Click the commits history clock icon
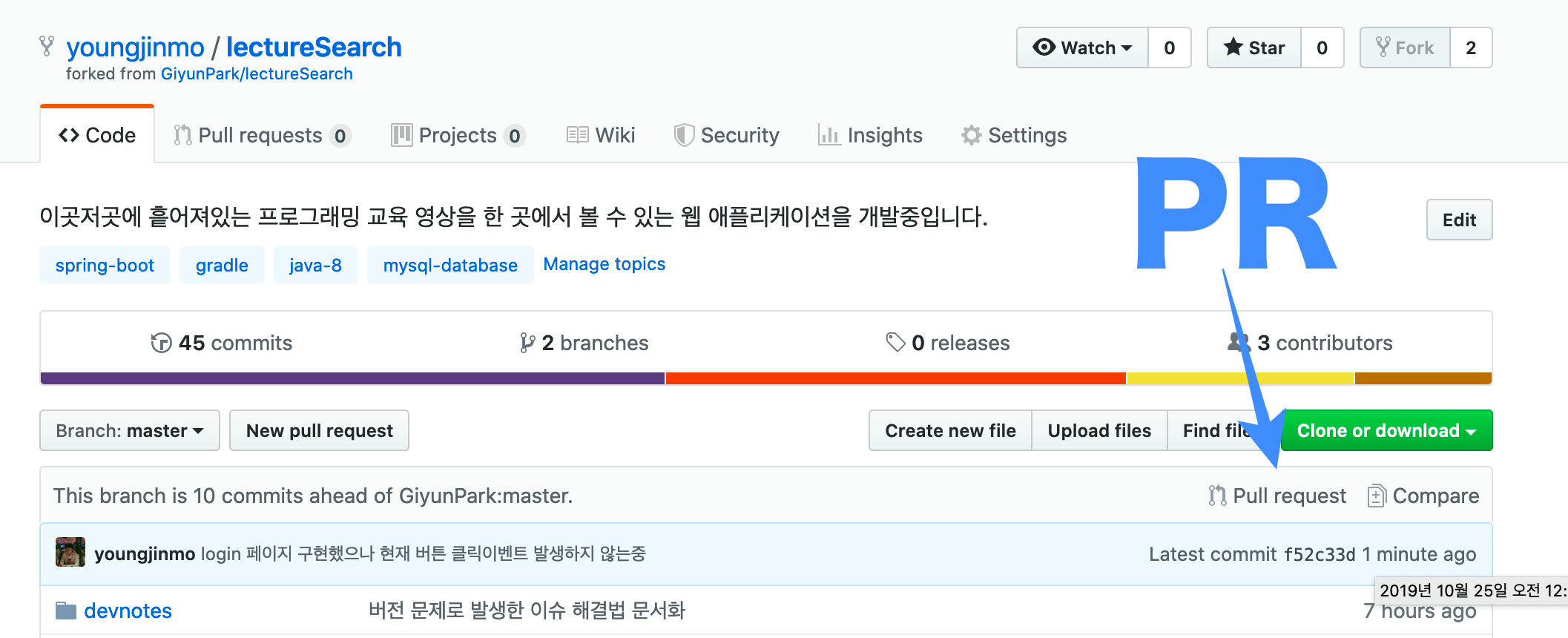 pos(161,343)
